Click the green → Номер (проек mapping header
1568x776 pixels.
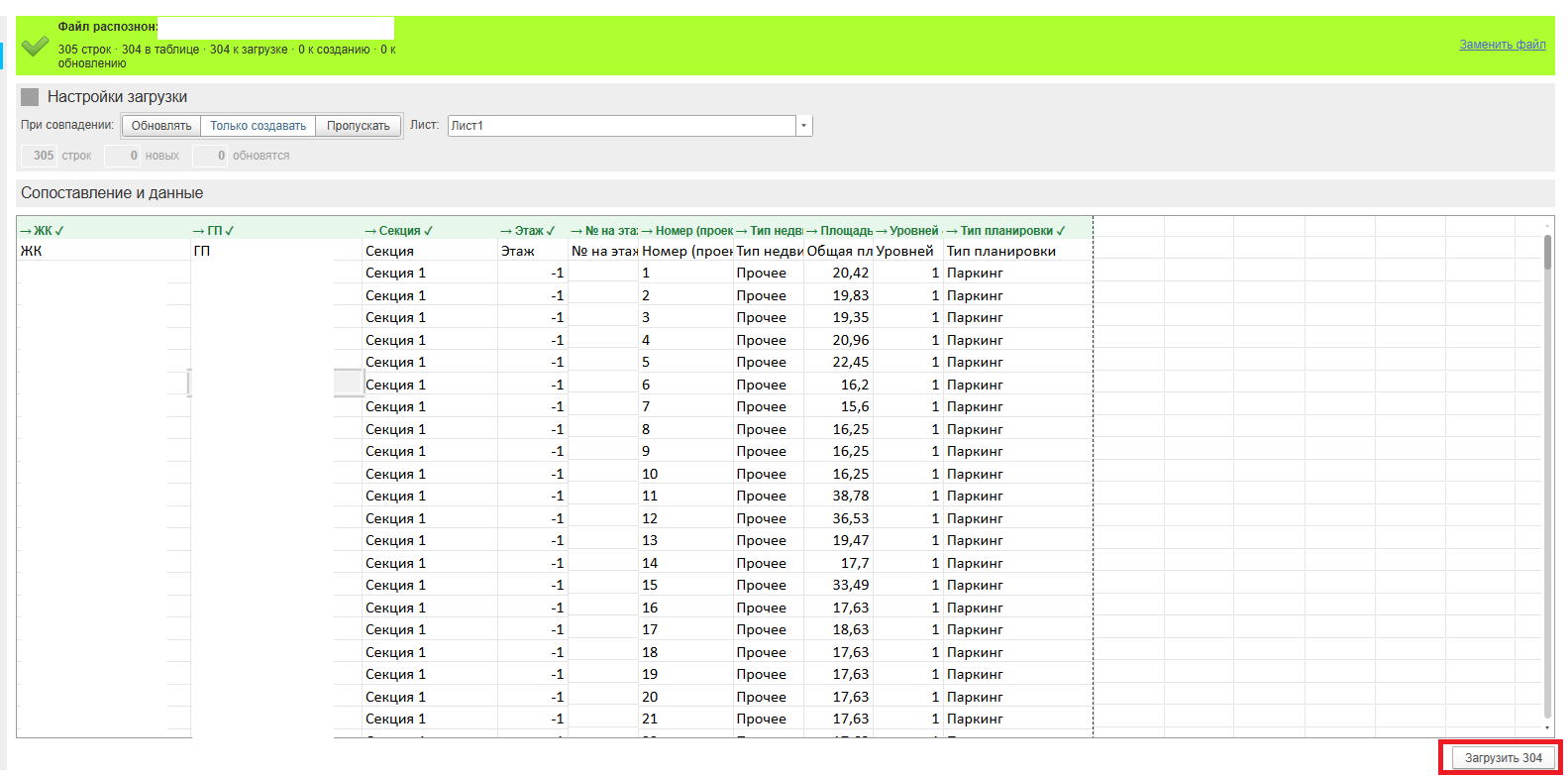pyautogui.click(x=687, y=231)
